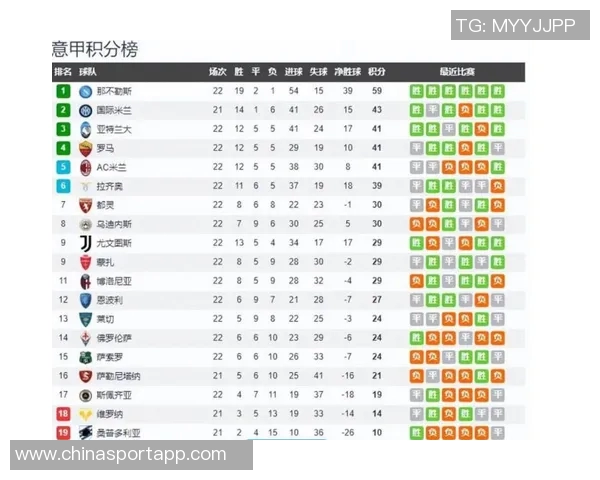Click the Lazio eagle logo

(x=85, y=186)
